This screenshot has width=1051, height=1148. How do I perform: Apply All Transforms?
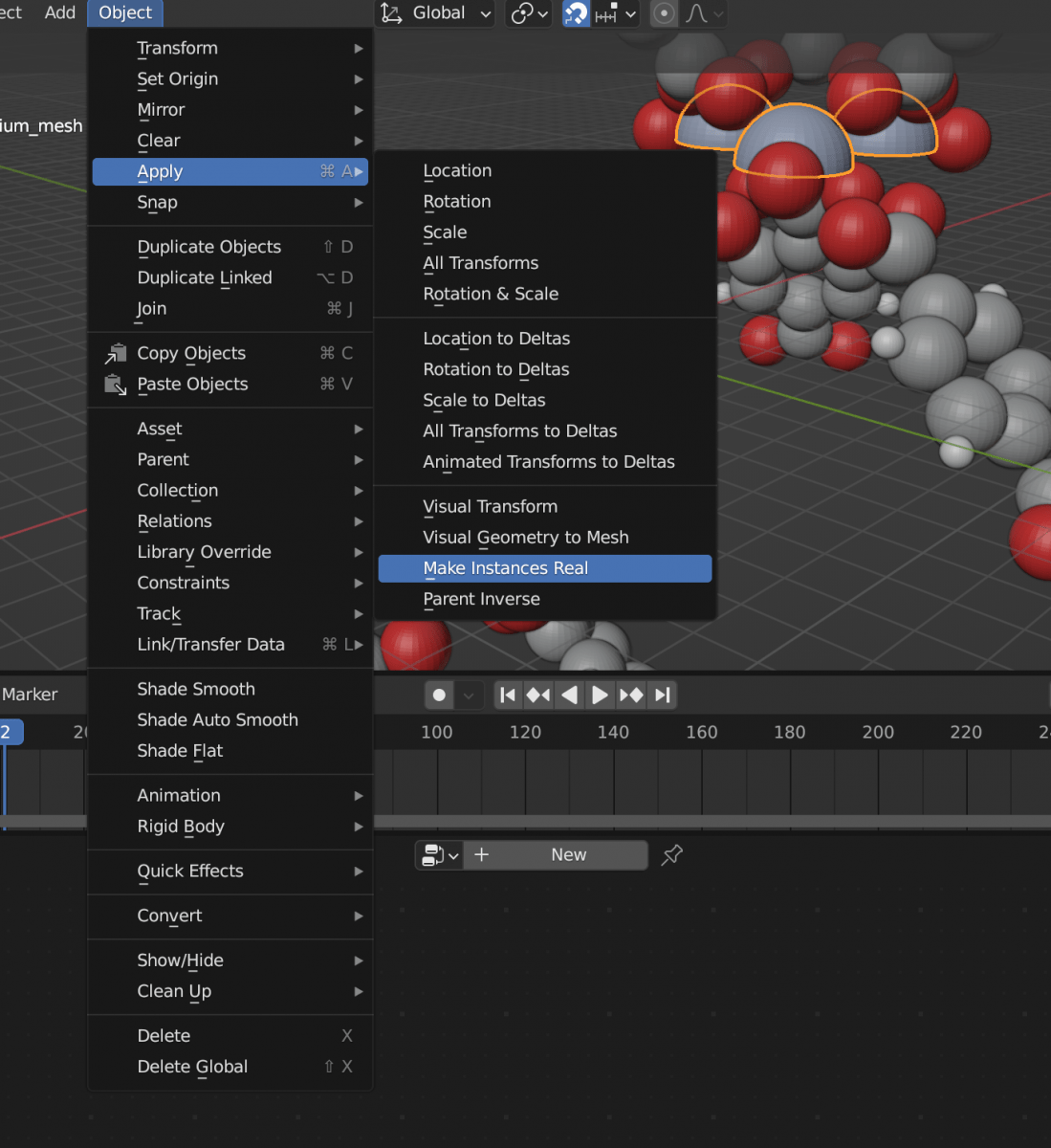pos(545,263)
